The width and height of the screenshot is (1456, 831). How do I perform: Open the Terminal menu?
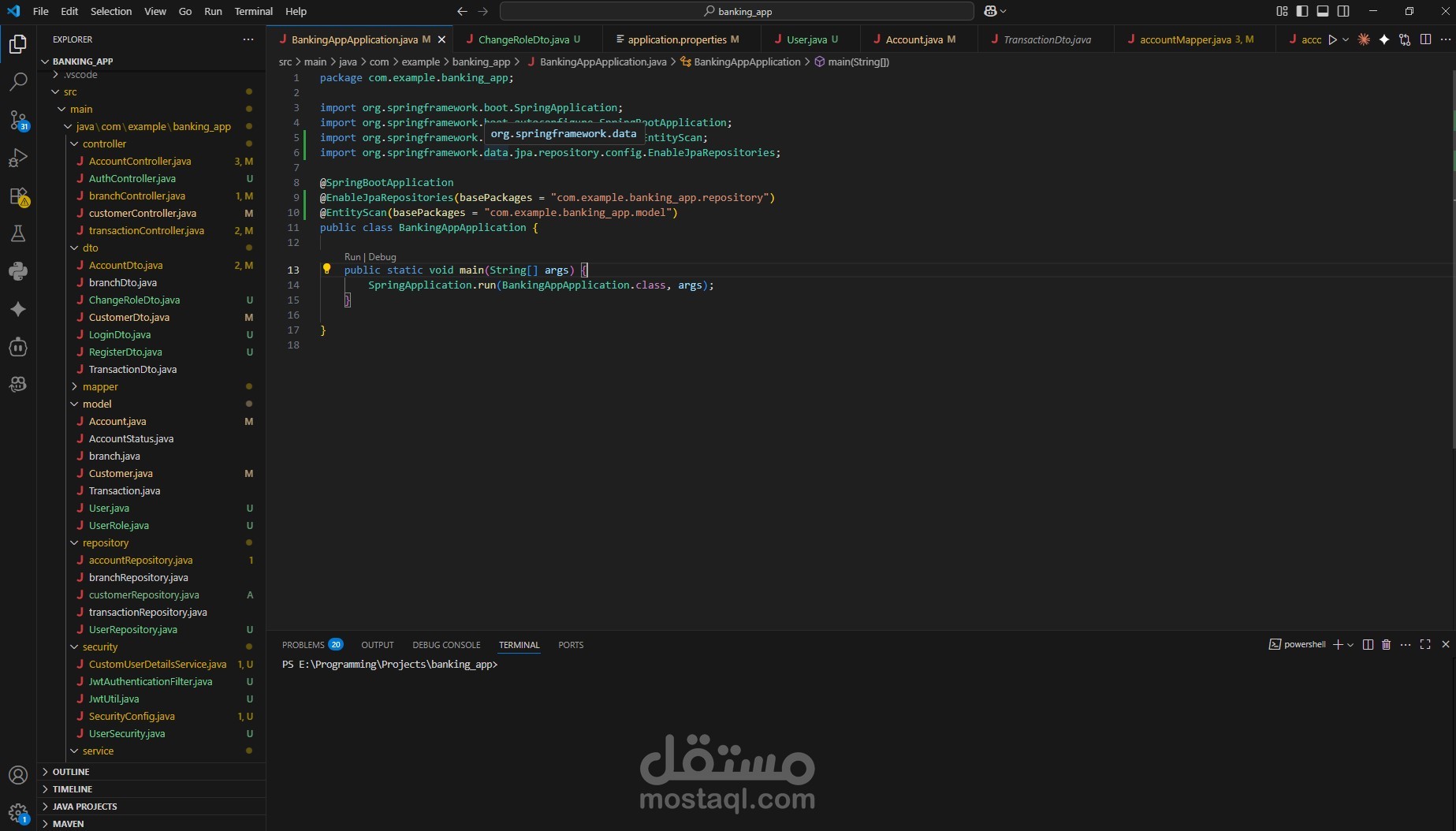click(x=253, y=11)
